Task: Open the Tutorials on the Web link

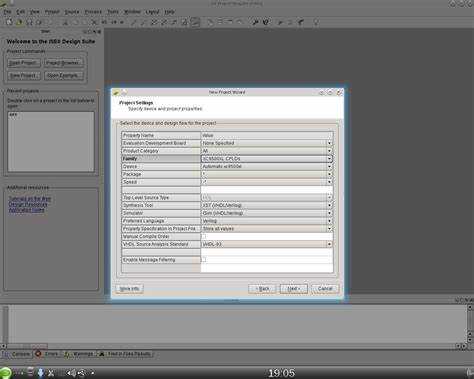Action: coord(30,199)
